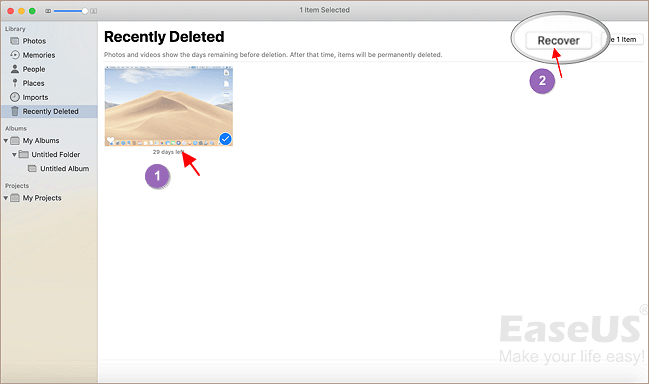Click the Places pin icon
The height and width of the screenshot is (384, 649).
tap(15, 83)
